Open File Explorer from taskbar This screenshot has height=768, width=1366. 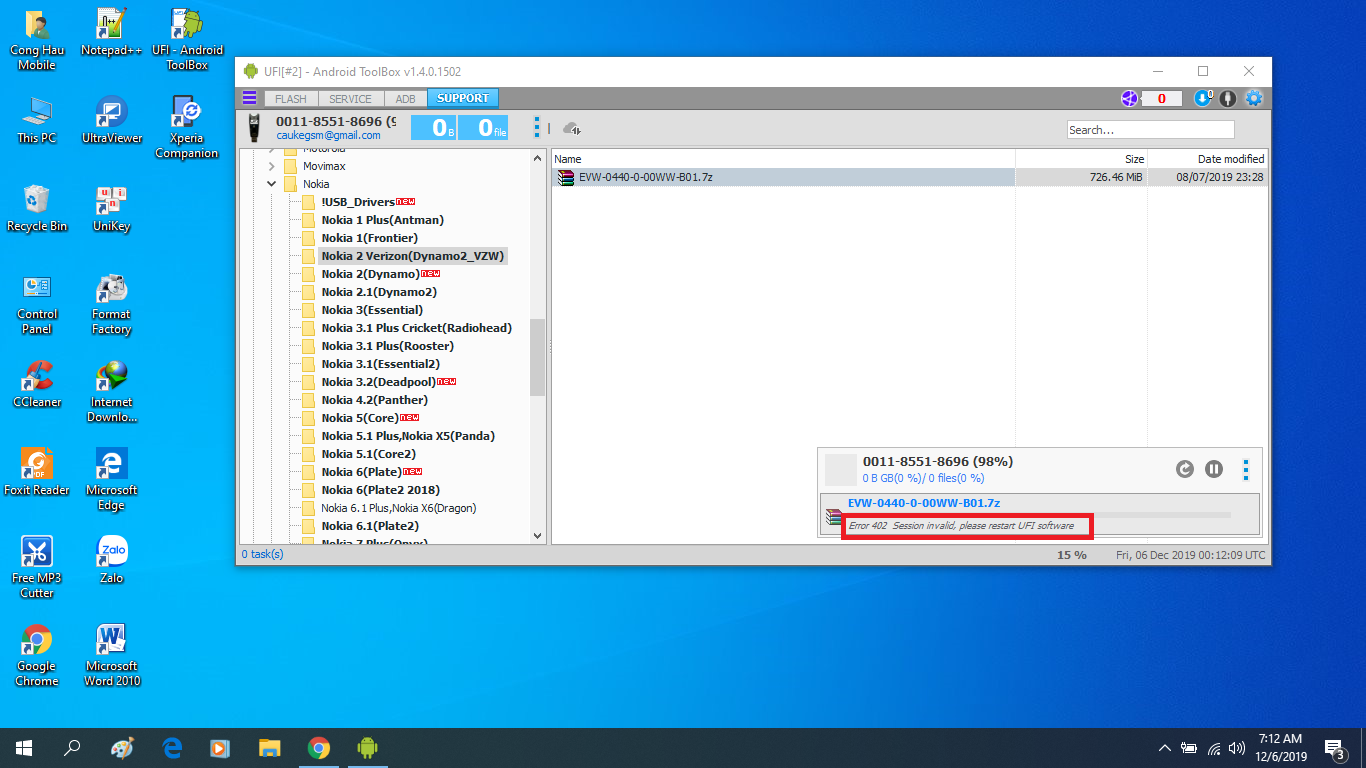click(x=270, y=747)
